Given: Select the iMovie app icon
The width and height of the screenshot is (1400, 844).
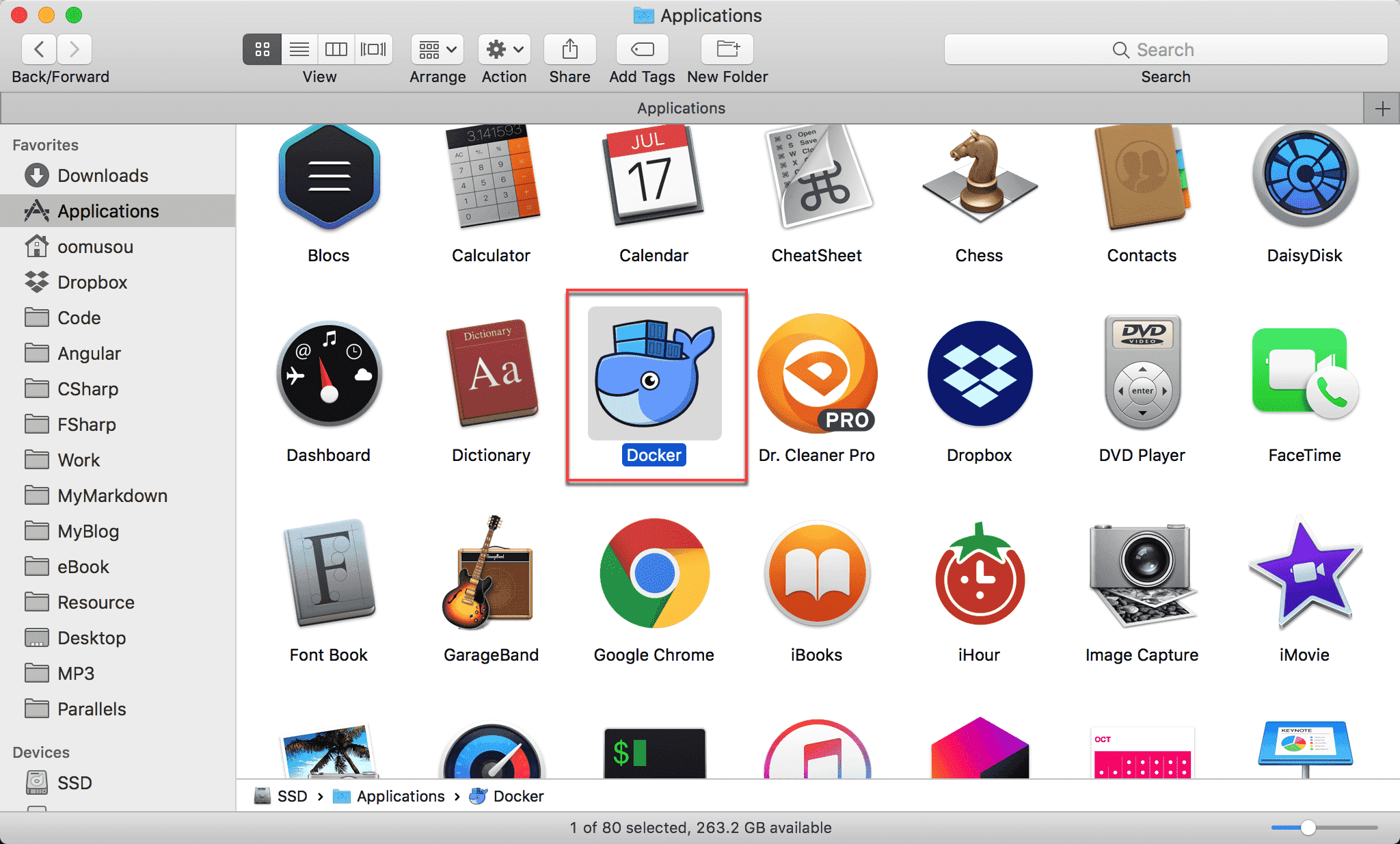Looking at the screenshot, I should pos(1305,573).
